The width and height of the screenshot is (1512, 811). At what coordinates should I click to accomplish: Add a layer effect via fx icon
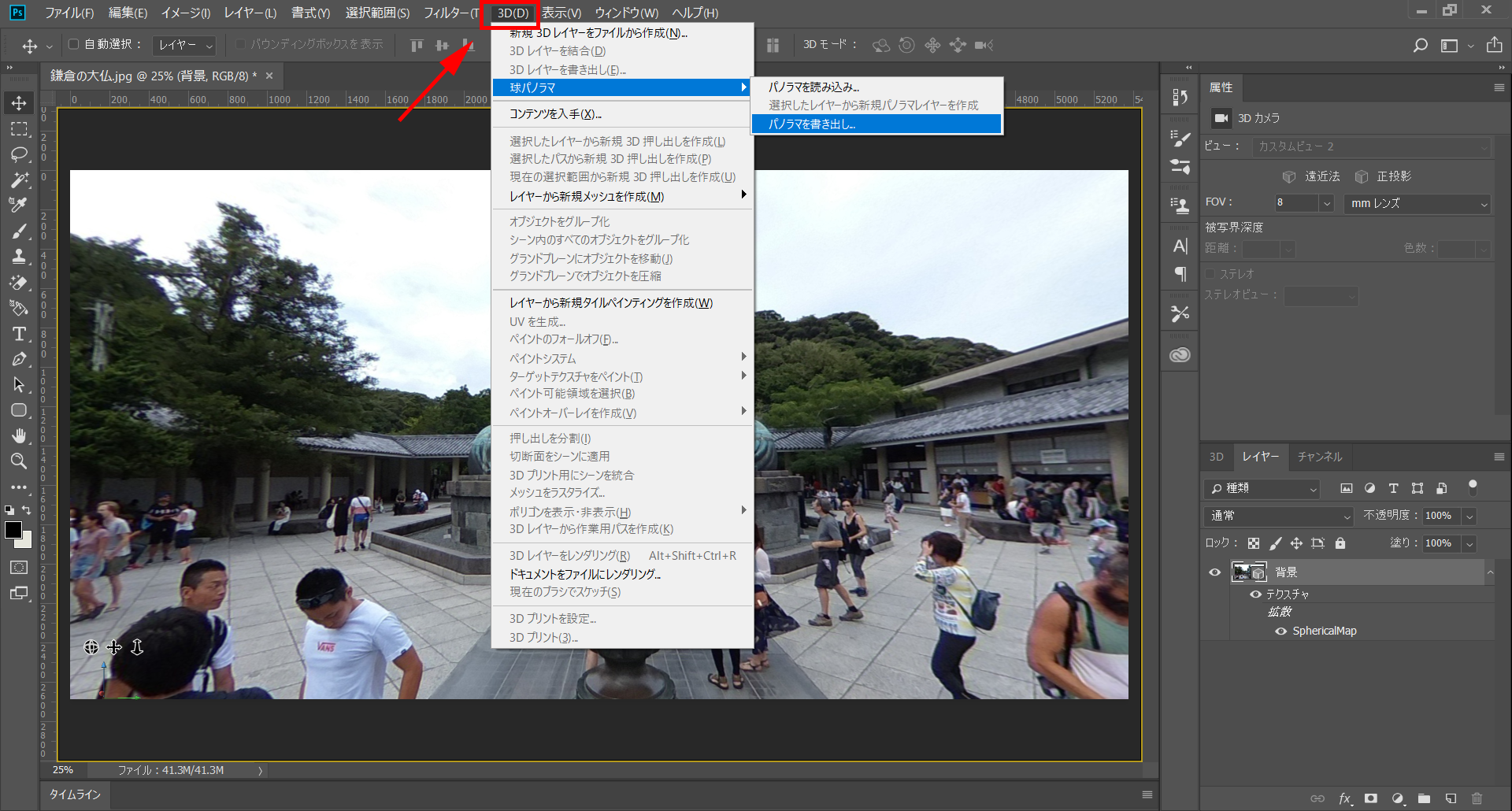point(1345,798)
